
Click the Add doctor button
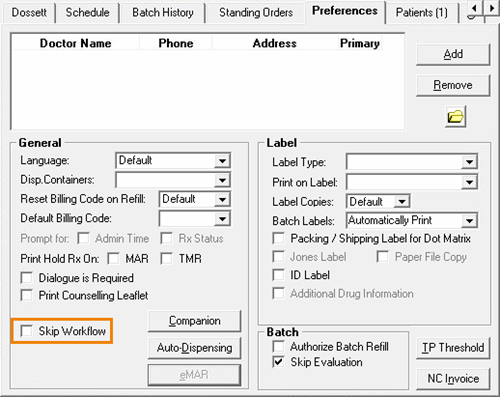453,54
